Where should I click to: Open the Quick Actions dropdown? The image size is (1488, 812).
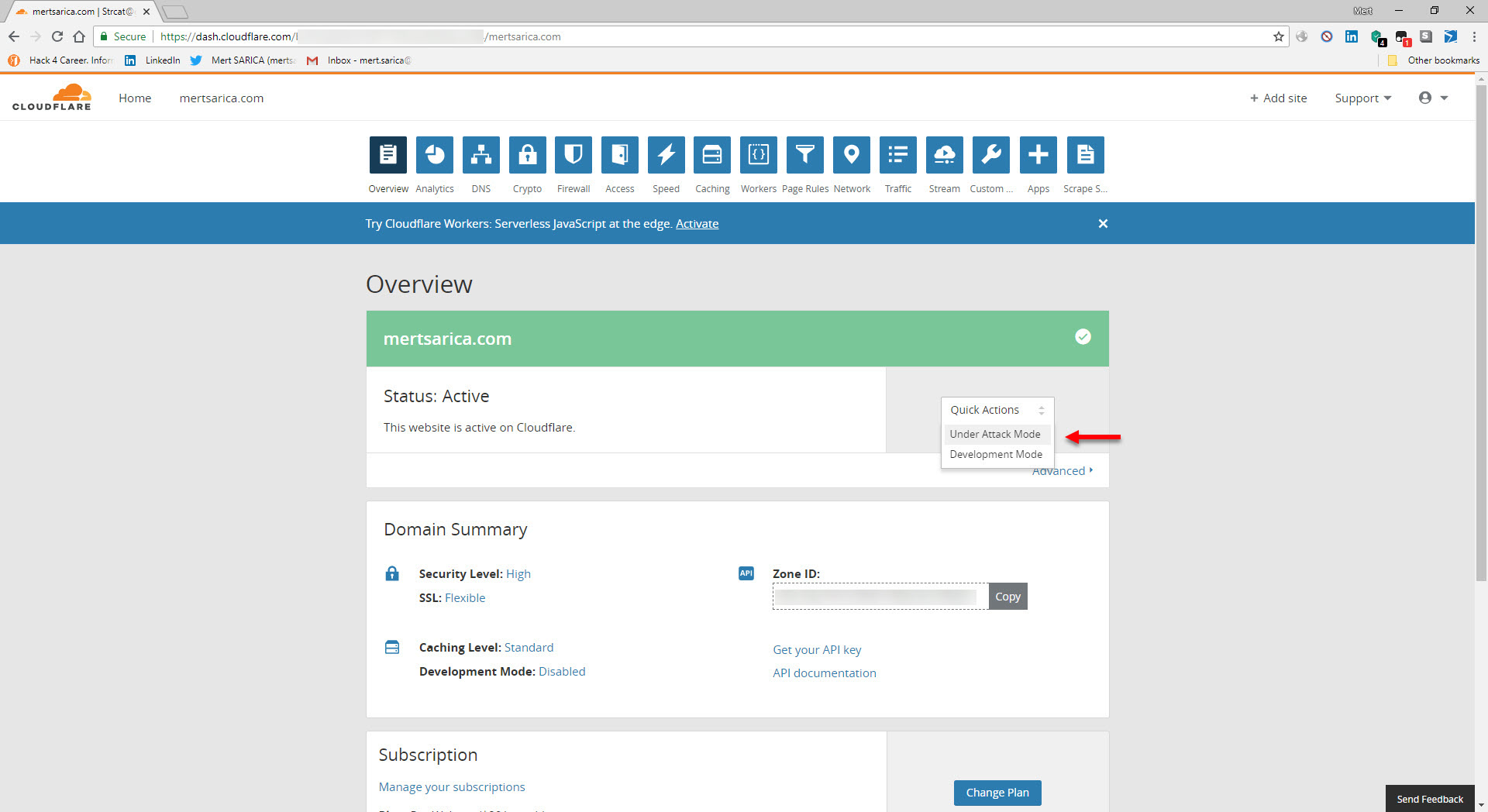point(997,410)
